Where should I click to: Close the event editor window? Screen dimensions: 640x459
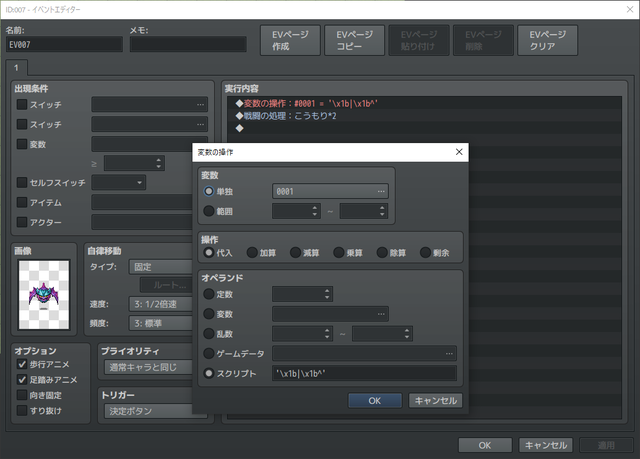pyautogui.click(x=630, y=9)
